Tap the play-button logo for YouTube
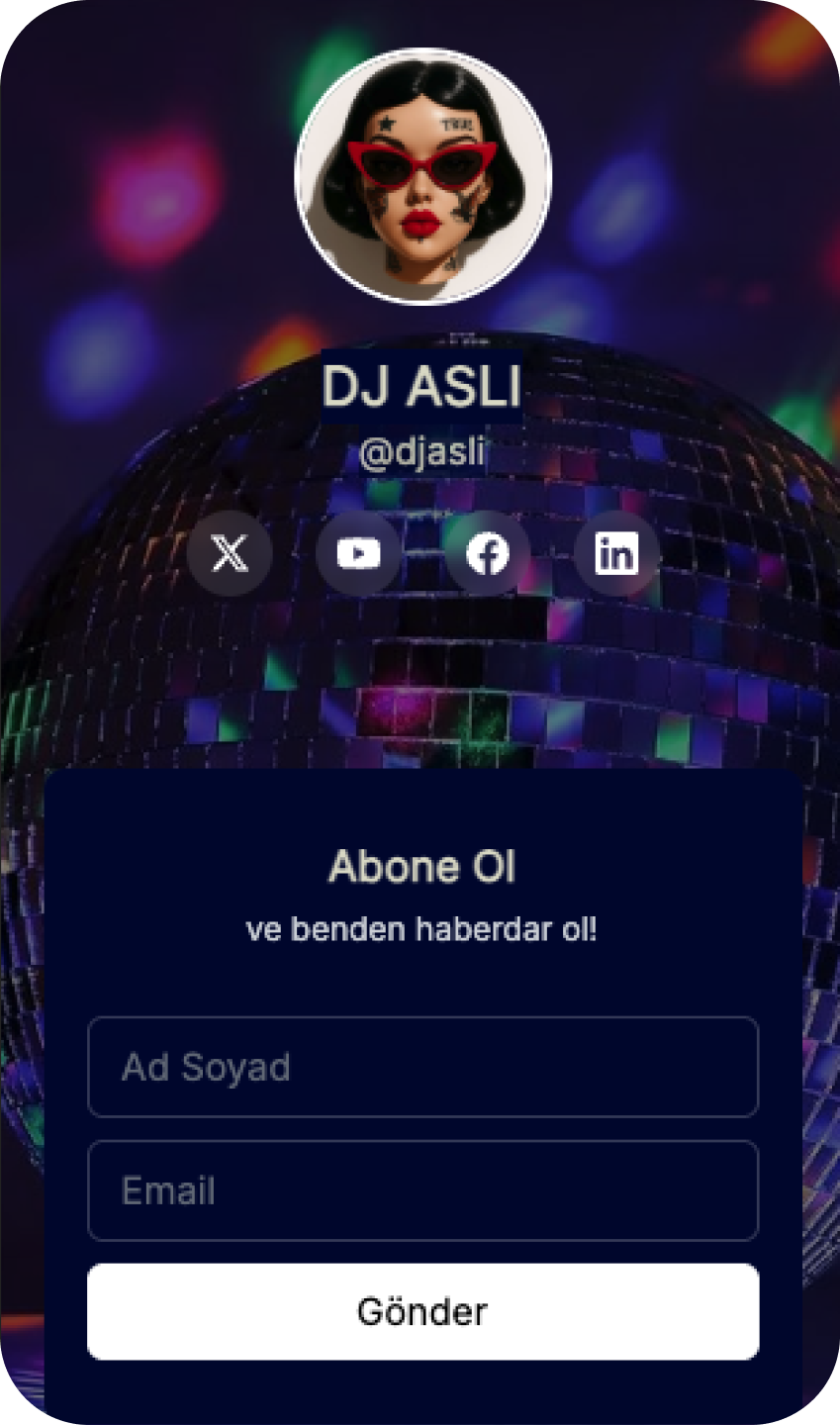The width and height of the screenshot is (840, 1425). pyautogui.click(x=358, y=553)
